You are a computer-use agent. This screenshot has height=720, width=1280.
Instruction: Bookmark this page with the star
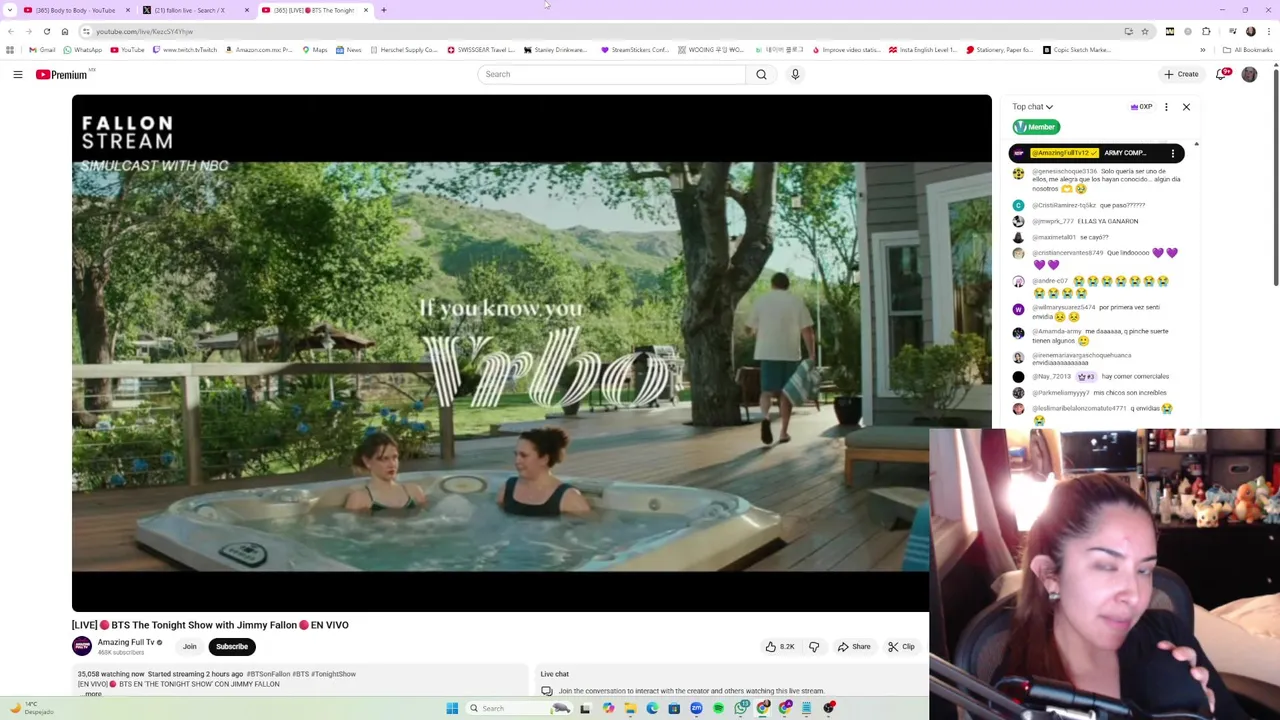(1145, 31)
